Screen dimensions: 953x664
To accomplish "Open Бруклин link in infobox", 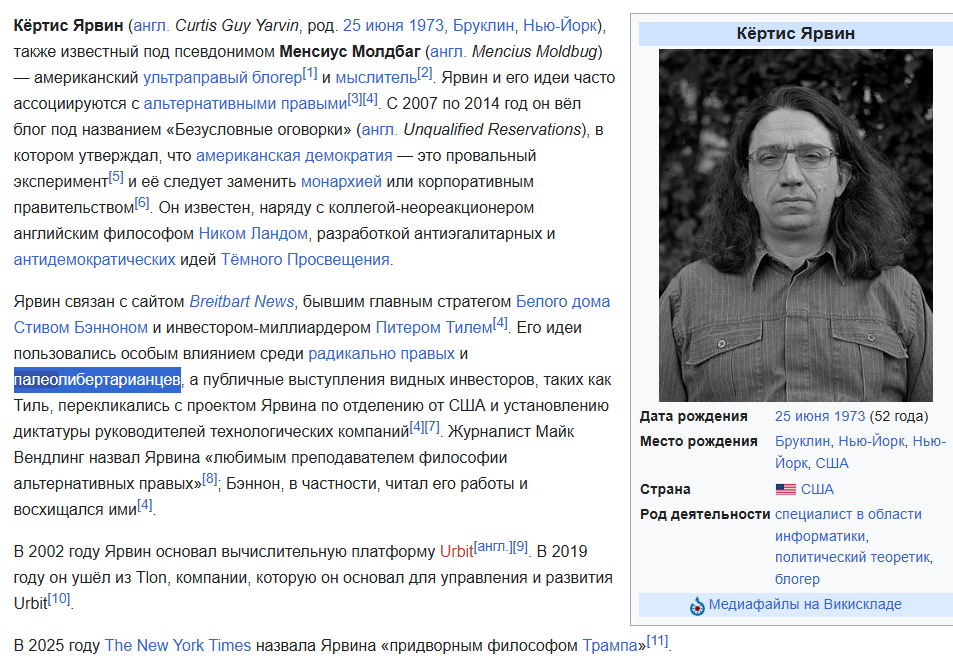I will click(x=802, y=441).
